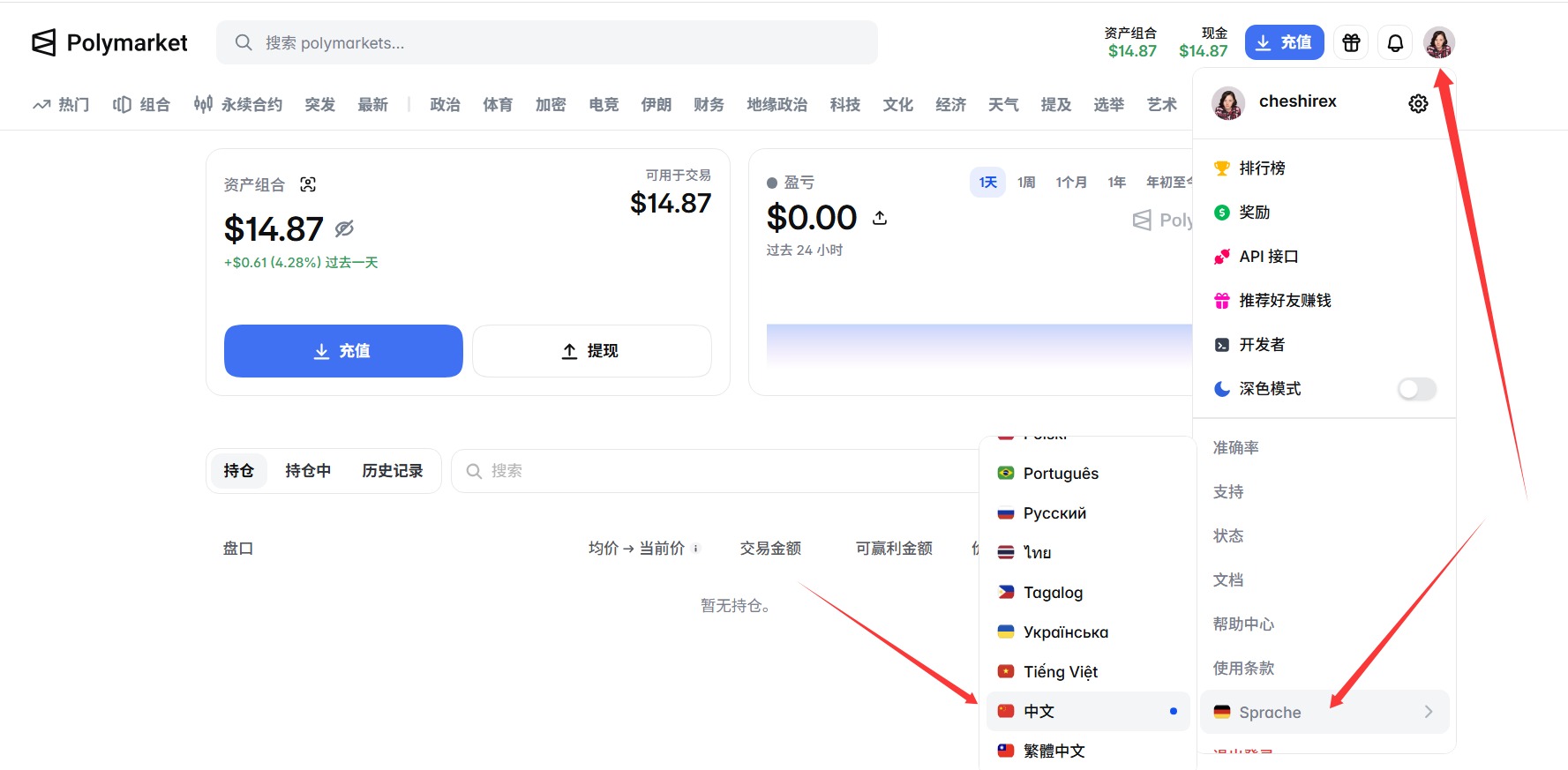1568x770 pixels.
Task: Click the Polymarket logo
Action: click(x=109, y=42)
